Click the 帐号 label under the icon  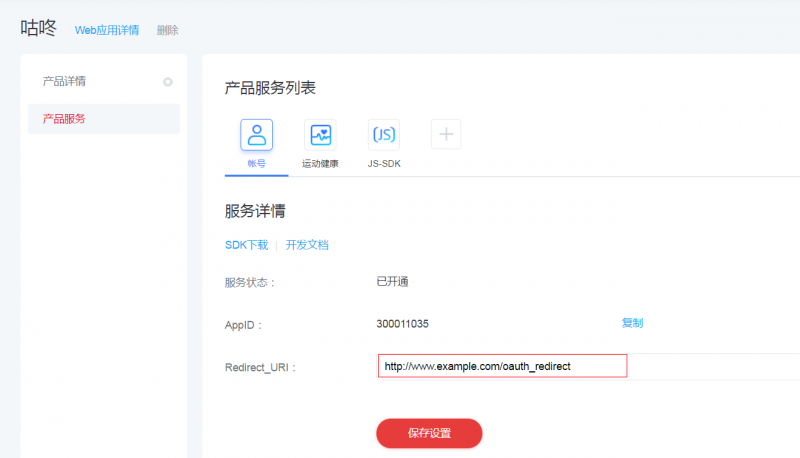(256, 163)
